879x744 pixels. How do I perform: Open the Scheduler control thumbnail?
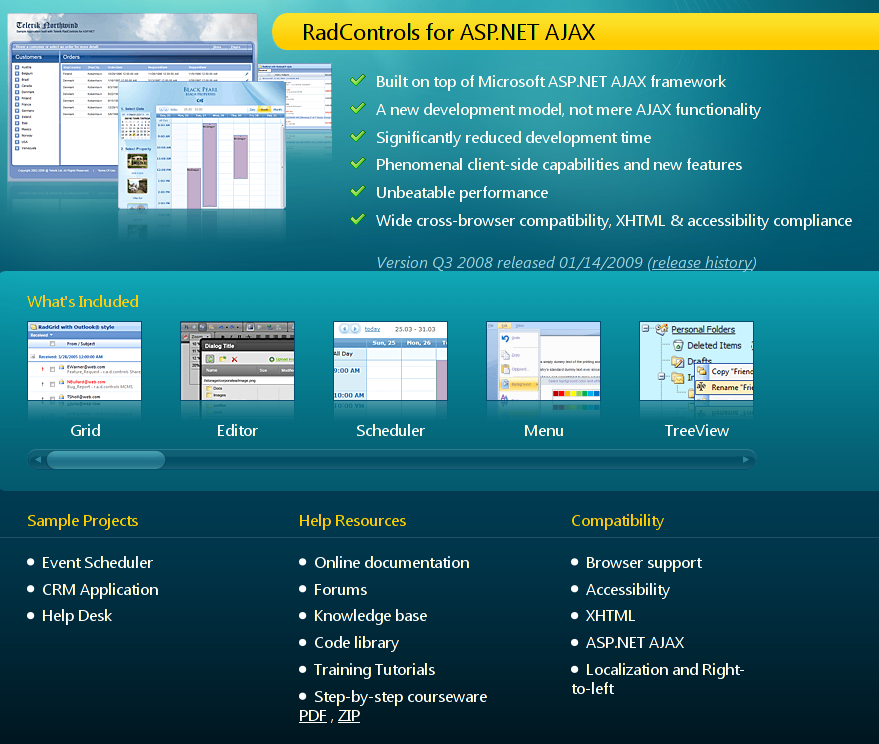[x=391, y=361]
